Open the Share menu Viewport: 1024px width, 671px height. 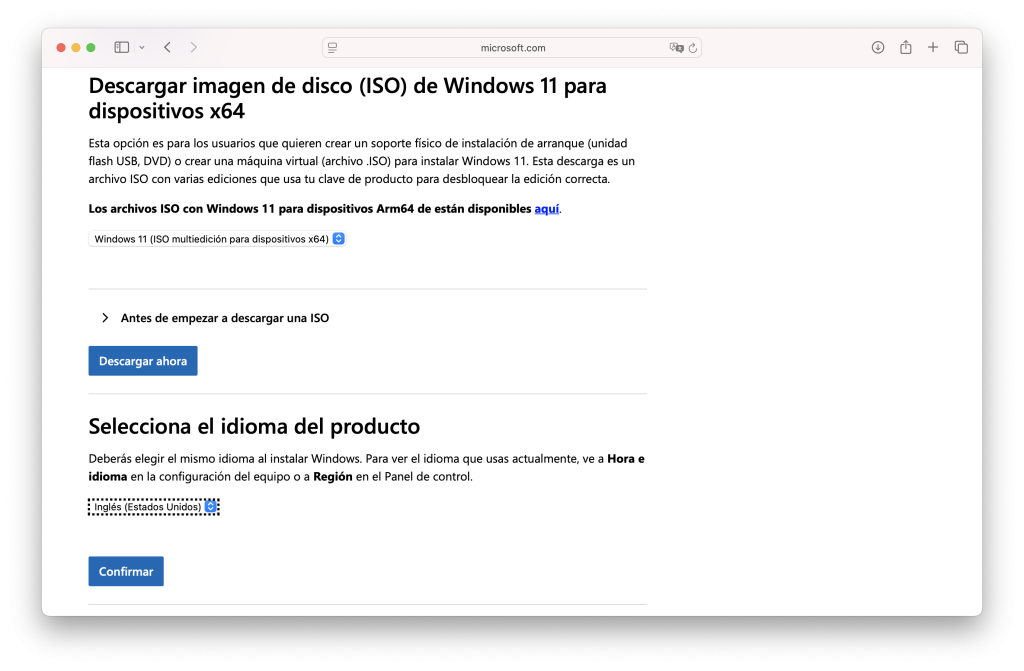(x=905, y=47)
